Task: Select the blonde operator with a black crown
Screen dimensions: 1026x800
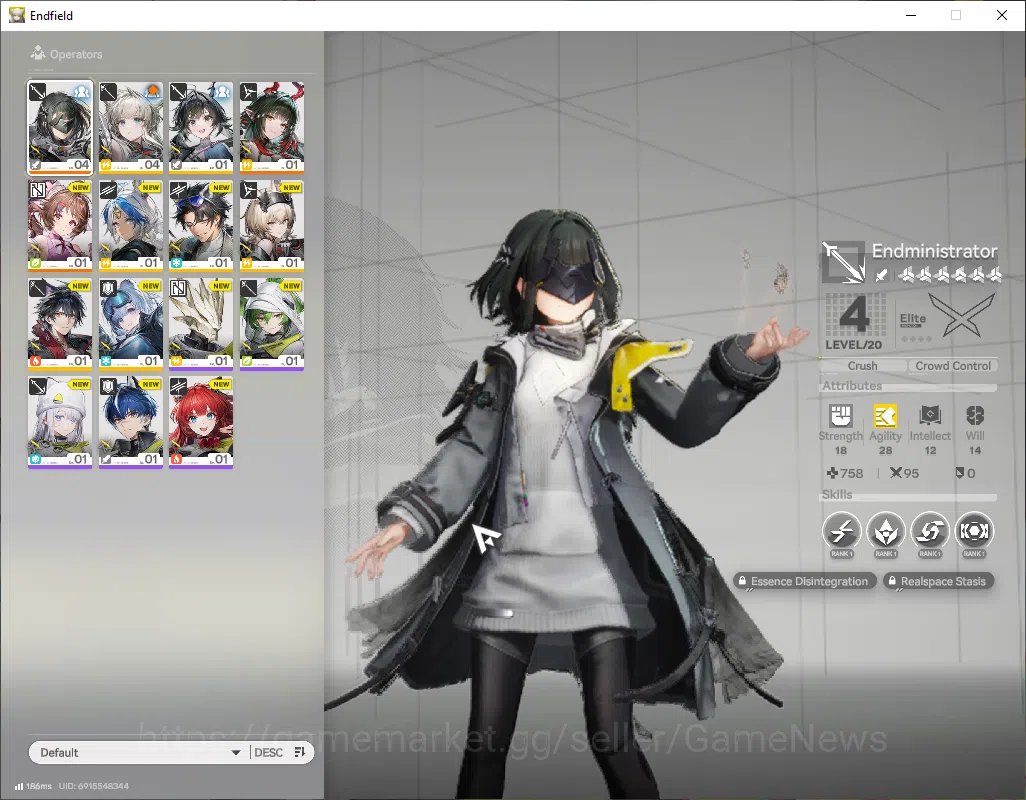Action: pyautogui.click(x=272, y=226)
